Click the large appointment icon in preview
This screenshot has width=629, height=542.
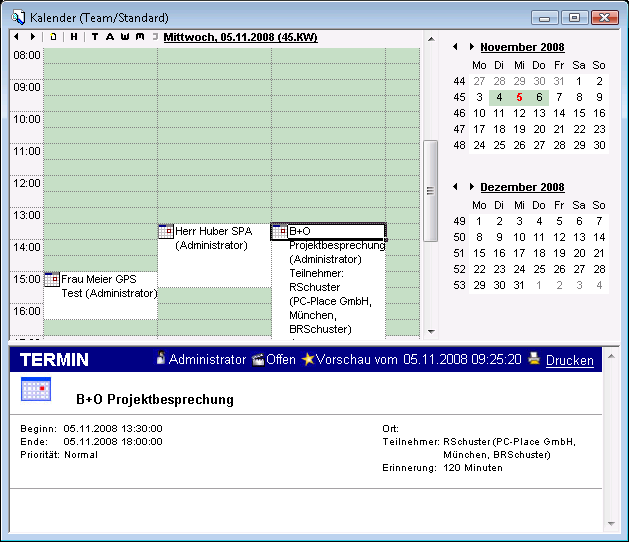pyautogui.click(x=36, y=389)
